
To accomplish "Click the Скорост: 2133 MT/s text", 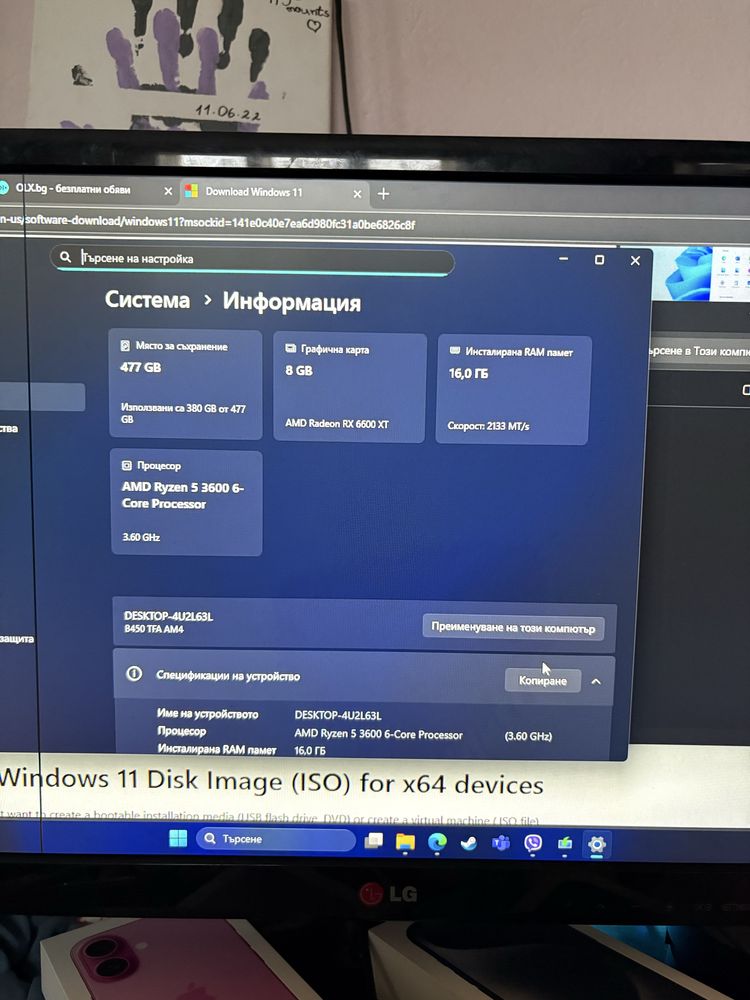I will 489,425.
